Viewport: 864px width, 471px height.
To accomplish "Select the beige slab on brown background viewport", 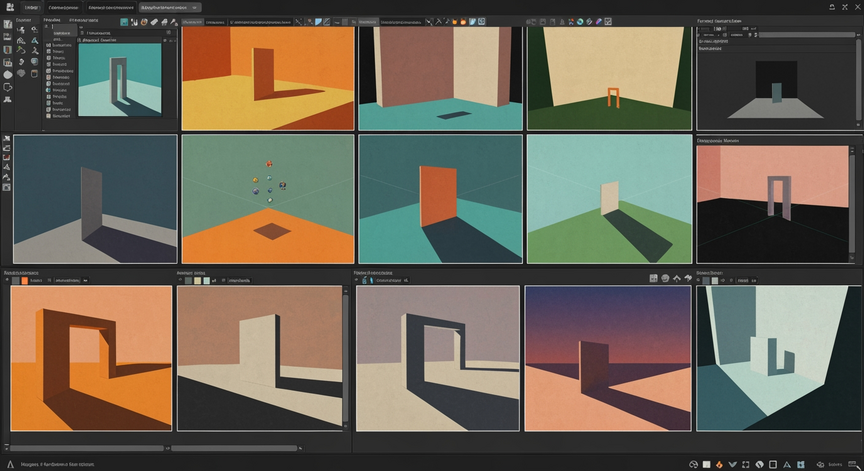I will point(260,358).
